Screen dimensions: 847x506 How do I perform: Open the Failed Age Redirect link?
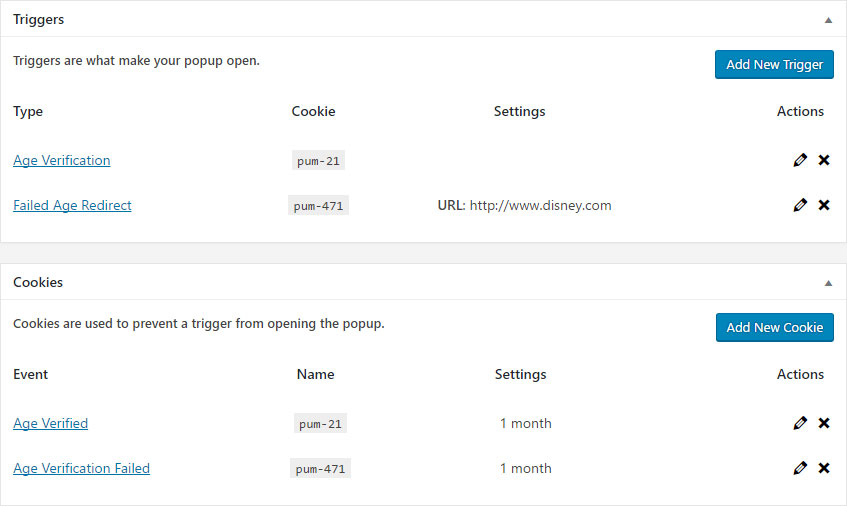[72, 205]
